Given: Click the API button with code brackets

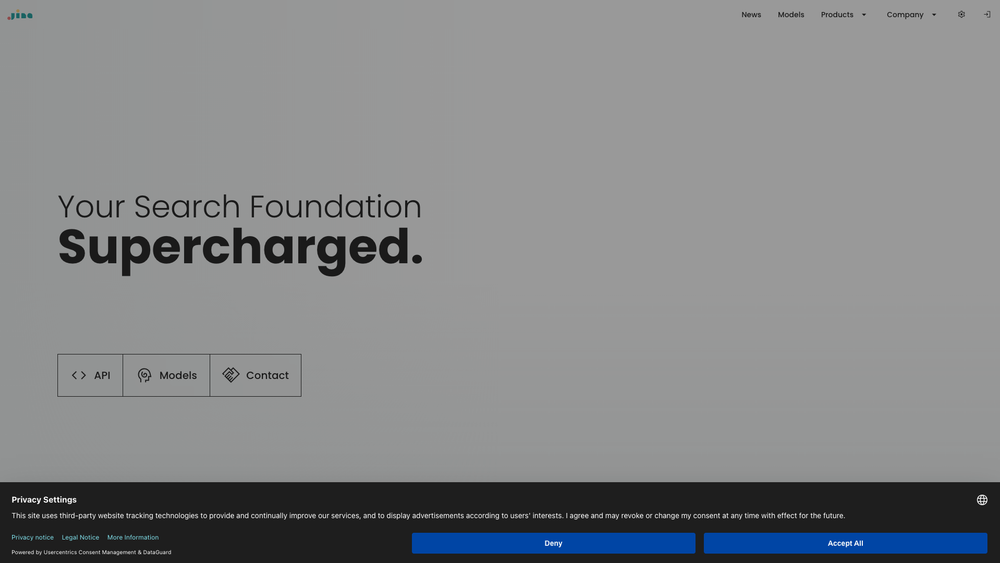Looking at the screenshot, I should [x=90, y=376].
